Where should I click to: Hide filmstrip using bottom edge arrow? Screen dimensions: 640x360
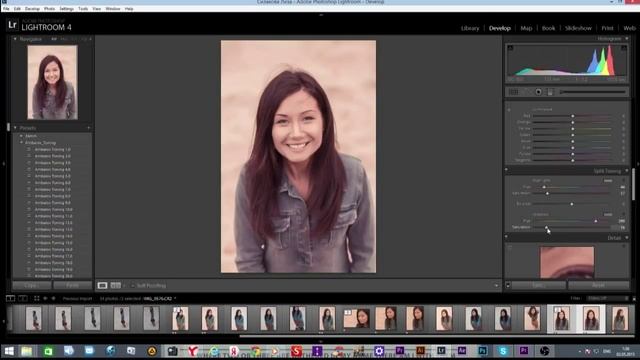321,341
